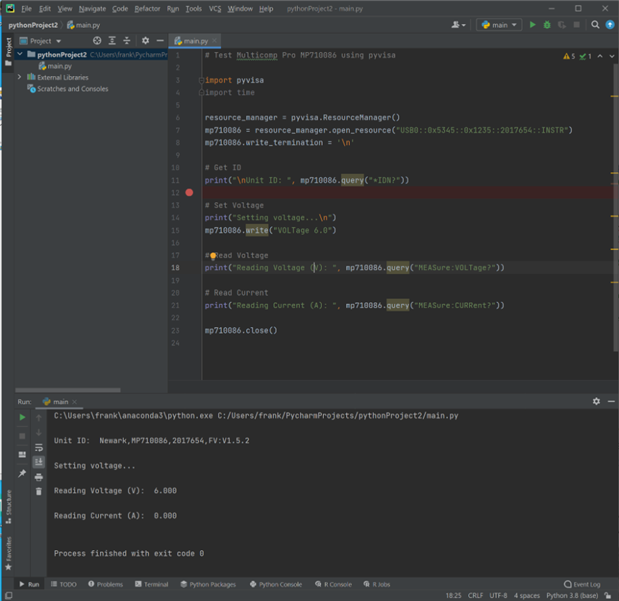Toggle the breakpoint on line 12
The width and height of the screenshot is (619, 601).
[189, 192]
